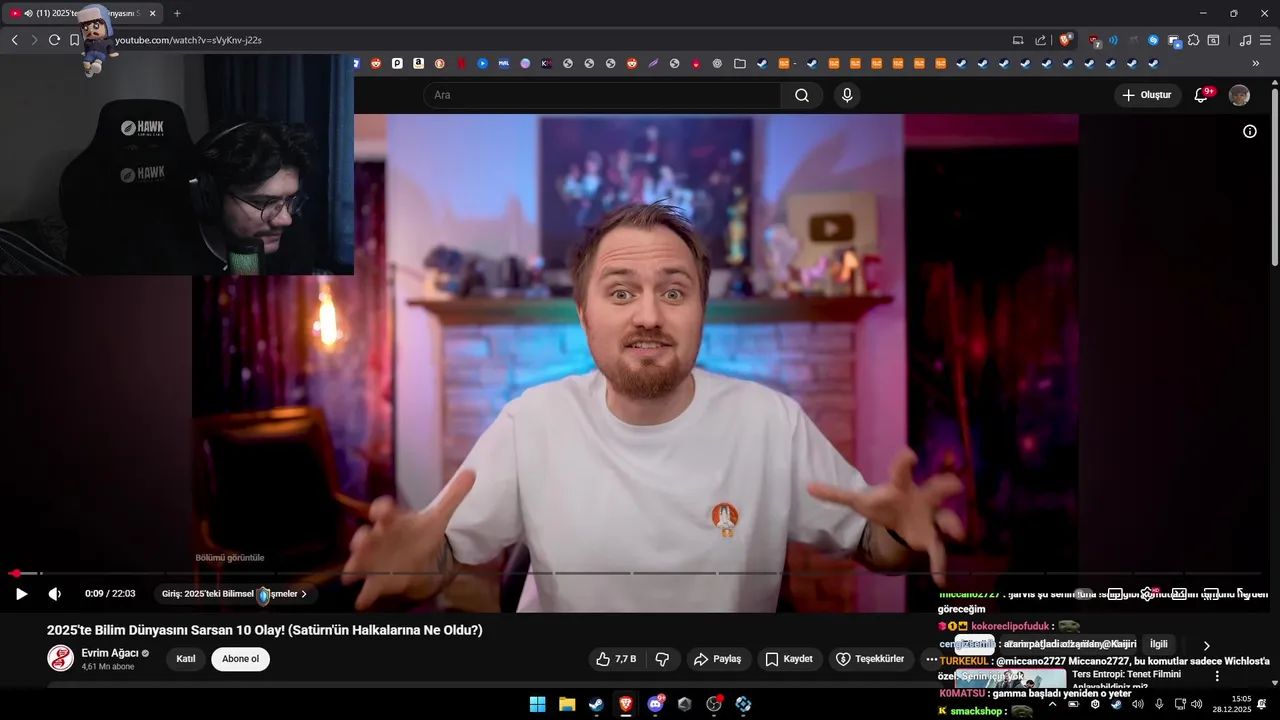Play the YouTube video
This screenshot has height=720, width=1280.
21,594
